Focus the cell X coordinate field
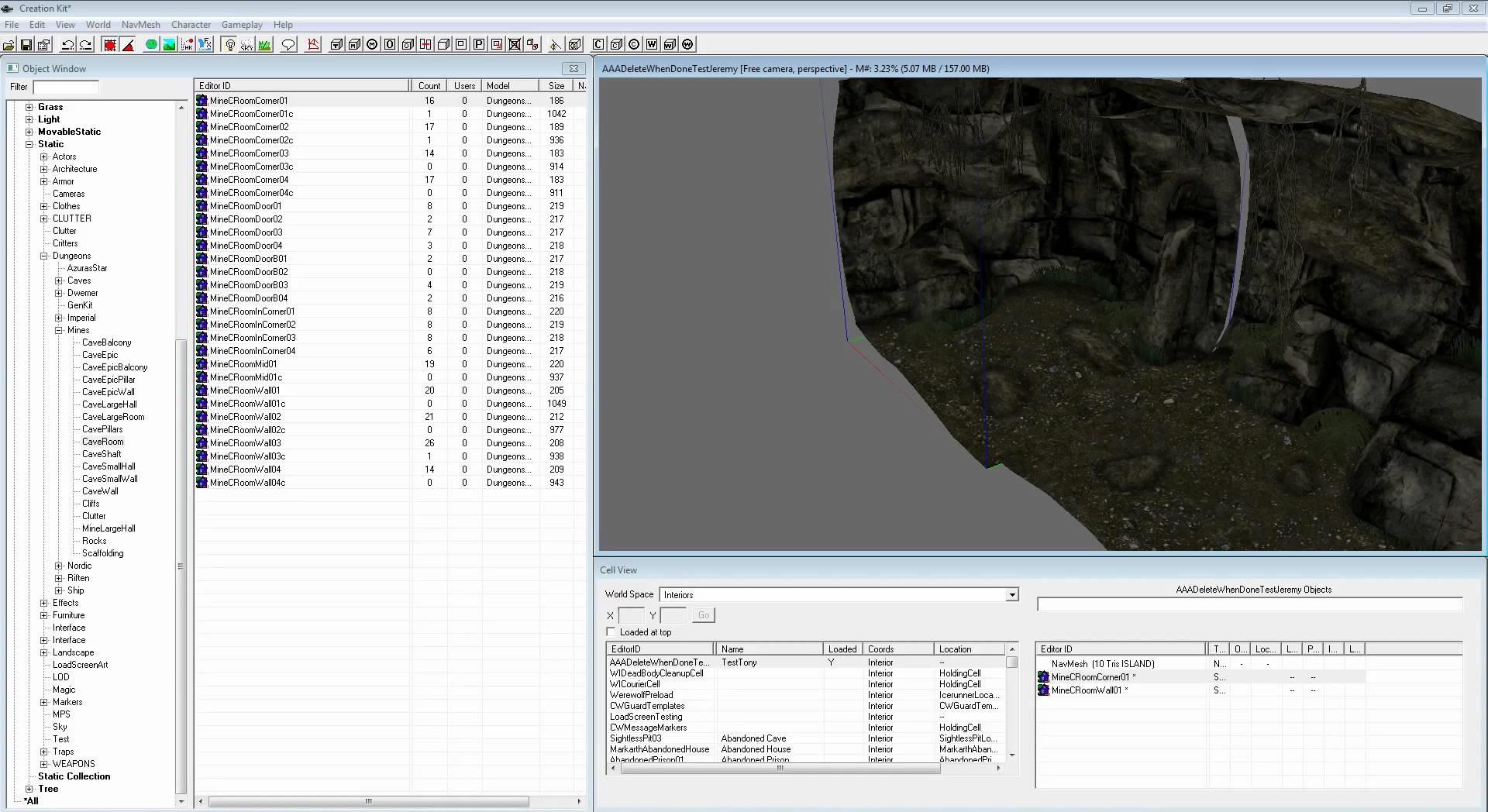The image size is (1488, 812). click(x=631, y=615)
